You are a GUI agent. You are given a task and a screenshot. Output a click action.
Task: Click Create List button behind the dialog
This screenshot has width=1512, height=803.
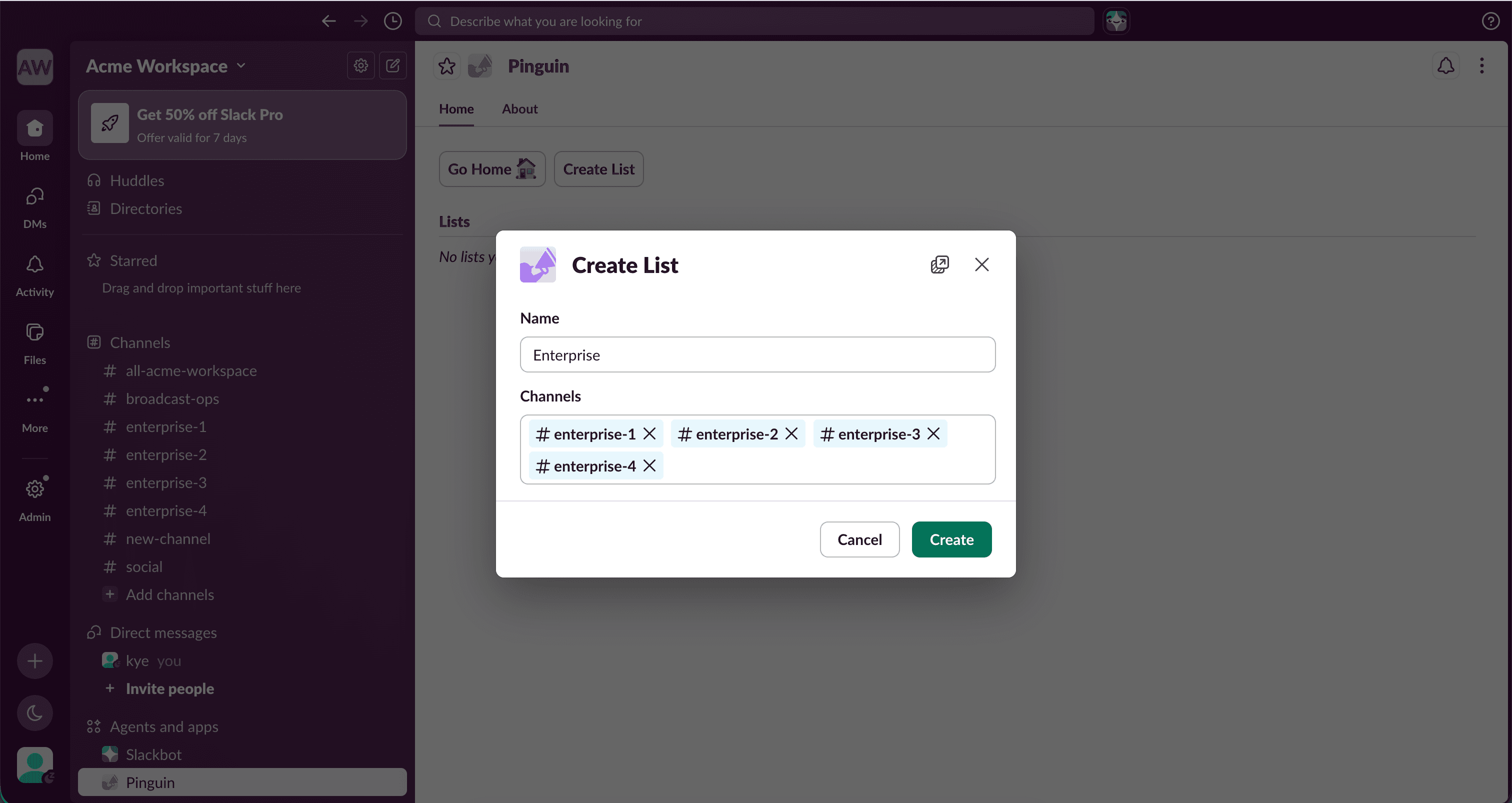point(598,169)
